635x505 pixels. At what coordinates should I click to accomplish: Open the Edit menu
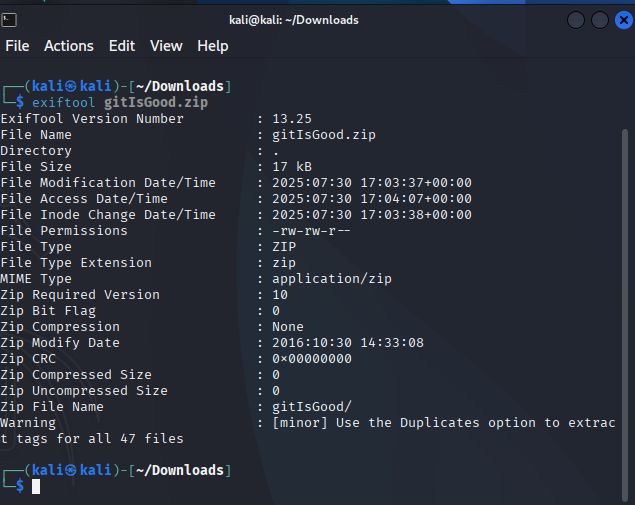(122, 46)
